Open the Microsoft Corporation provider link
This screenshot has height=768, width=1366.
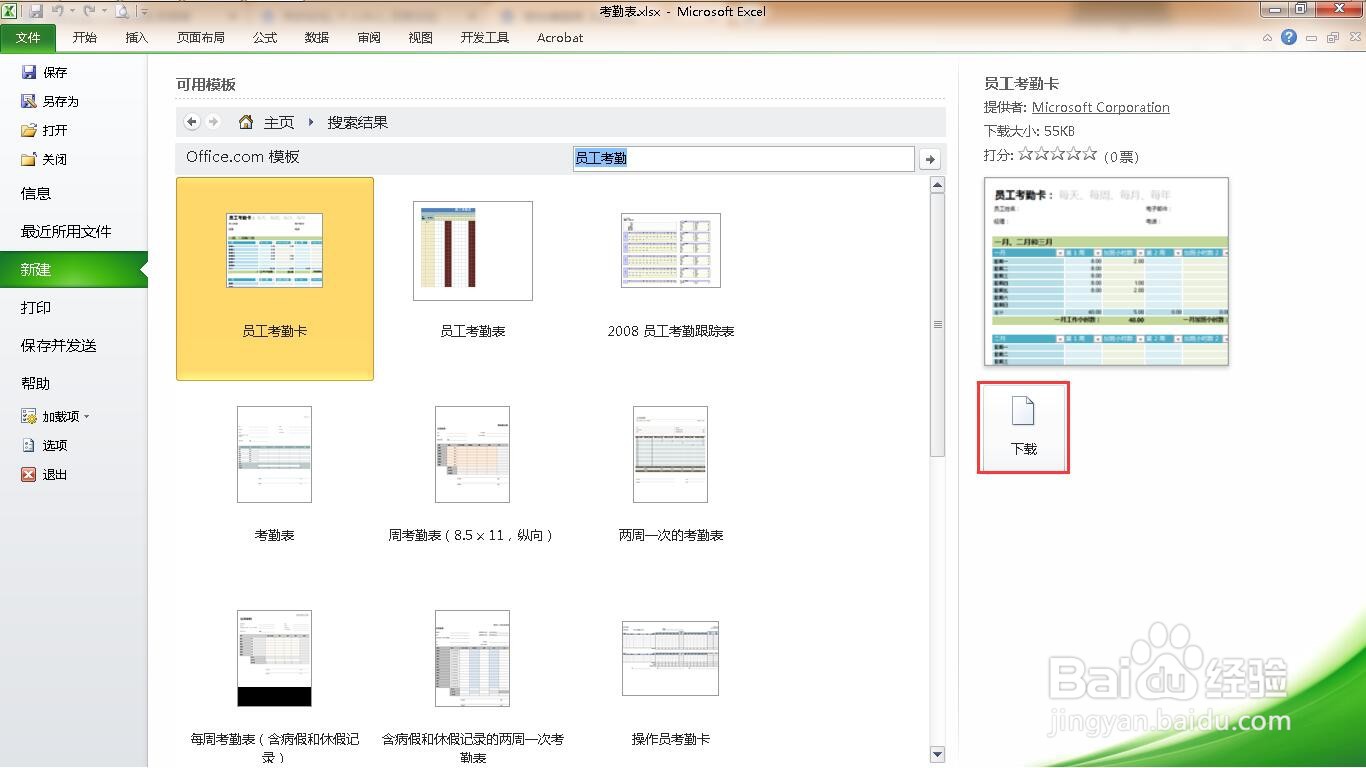(1101, 107)
